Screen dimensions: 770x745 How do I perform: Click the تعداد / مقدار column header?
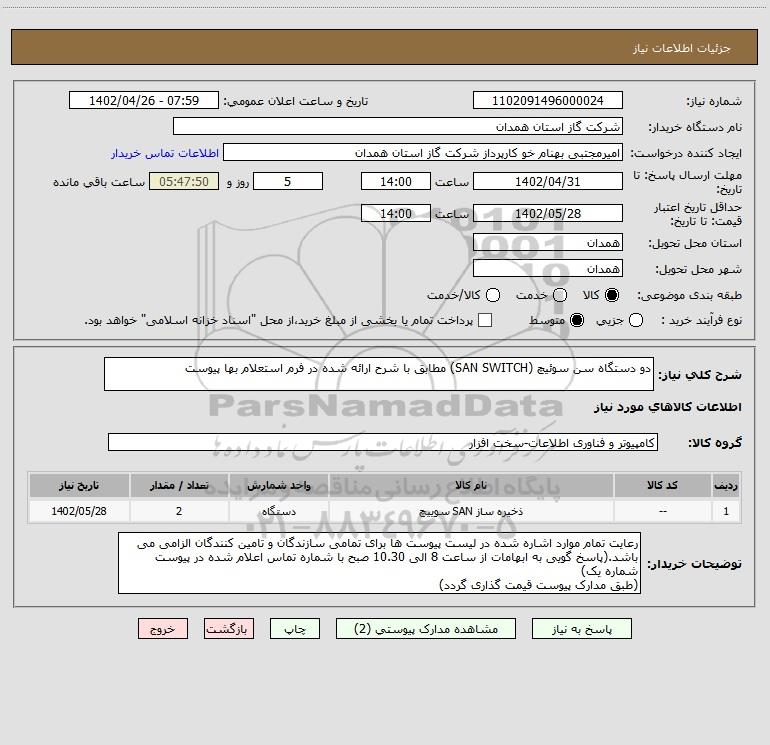tap(179, 485)
